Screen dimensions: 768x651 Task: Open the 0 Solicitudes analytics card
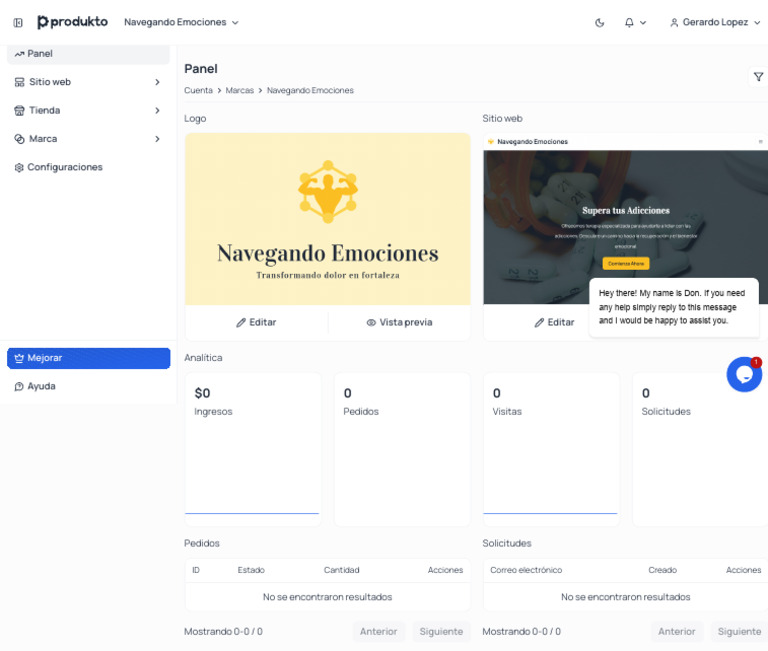tap(700, 449)
